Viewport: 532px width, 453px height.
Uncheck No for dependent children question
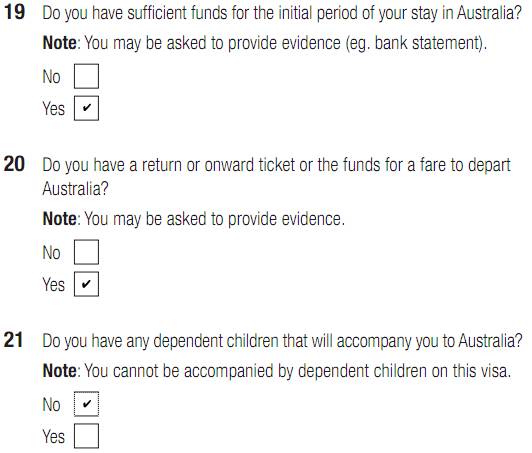click(x=86, y=404)
